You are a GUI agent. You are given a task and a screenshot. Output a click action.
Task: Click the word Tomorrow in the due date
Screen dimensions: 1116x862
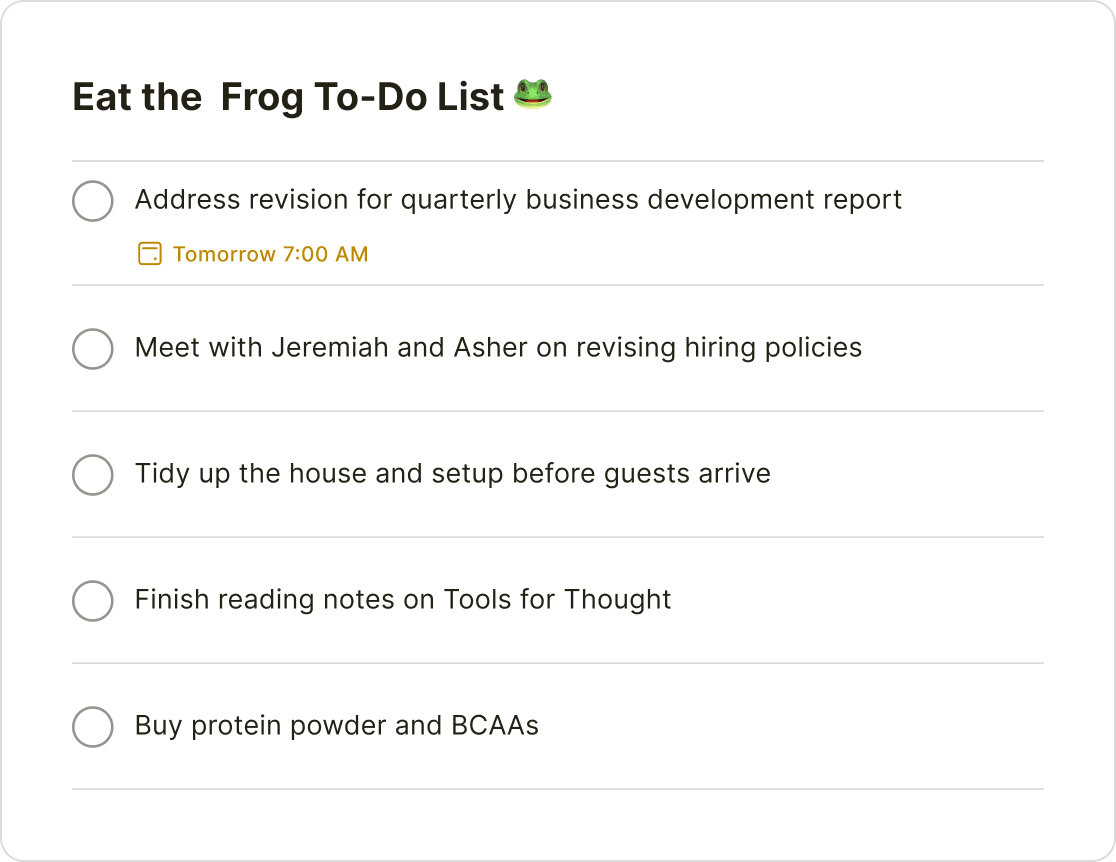point(217,253)
